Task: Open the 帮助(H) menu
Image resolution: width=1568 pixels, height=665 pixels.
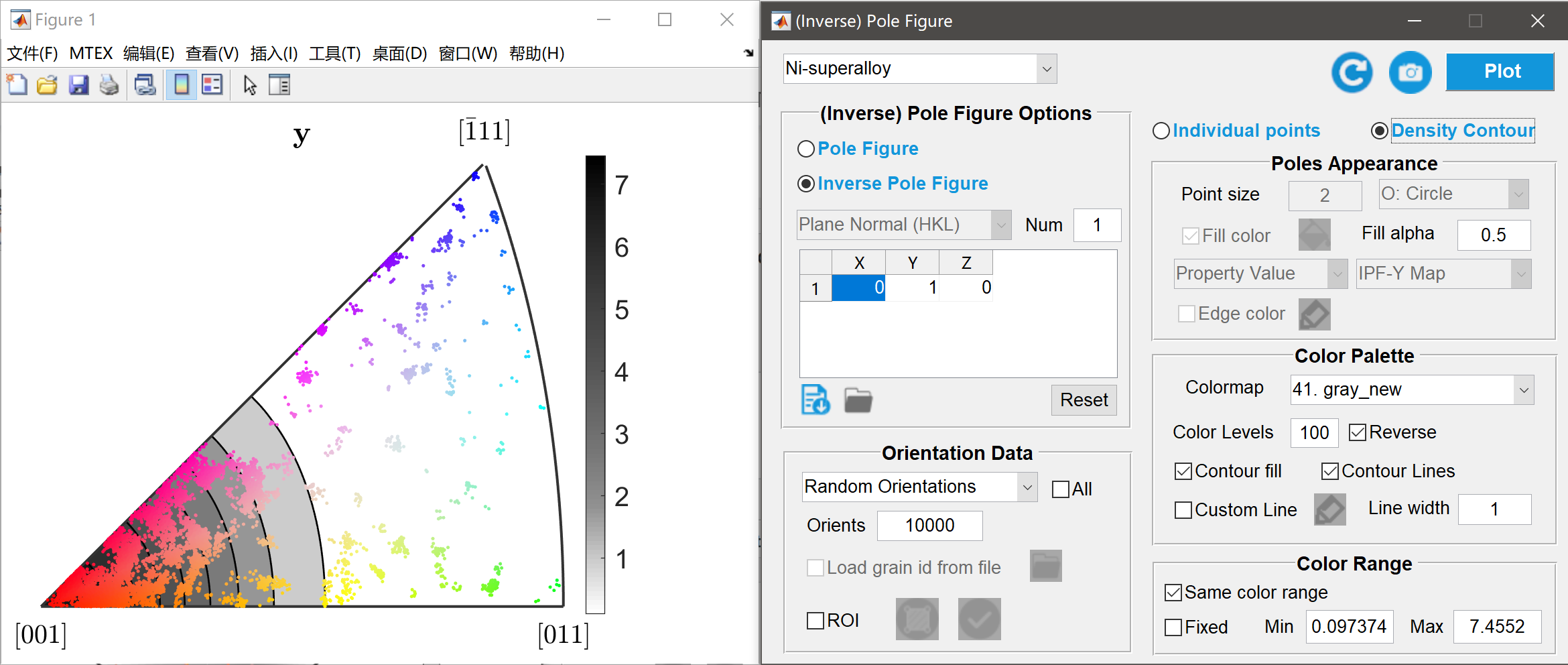Action: (x=537, y=54)
